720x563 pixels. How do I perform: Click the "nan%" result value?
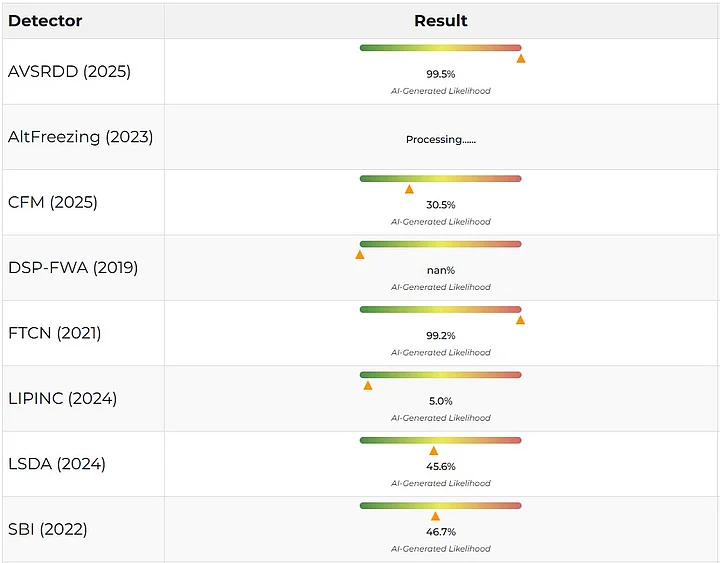(441, 270)
